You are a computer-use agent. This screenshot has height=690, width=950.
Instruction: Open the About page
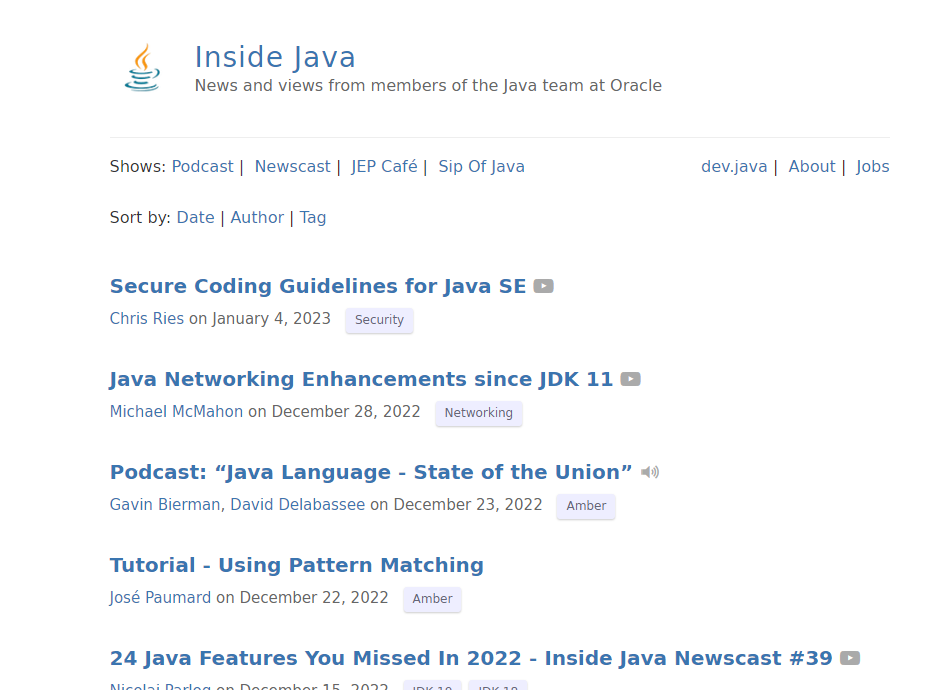[812, 167]
